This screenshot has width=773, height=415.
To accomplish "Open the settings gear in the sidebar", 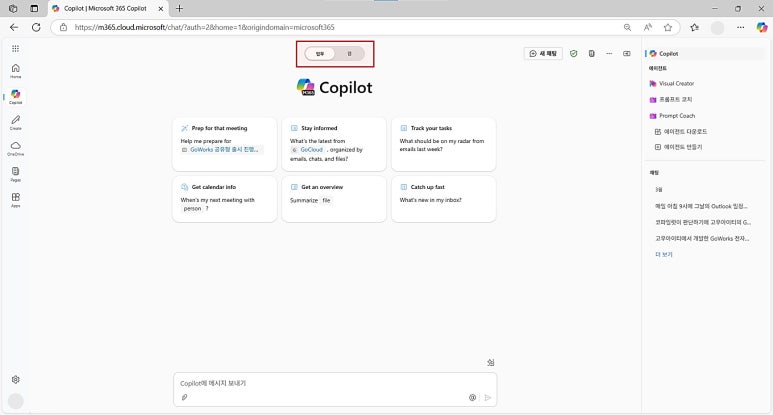I will point(15,379).
